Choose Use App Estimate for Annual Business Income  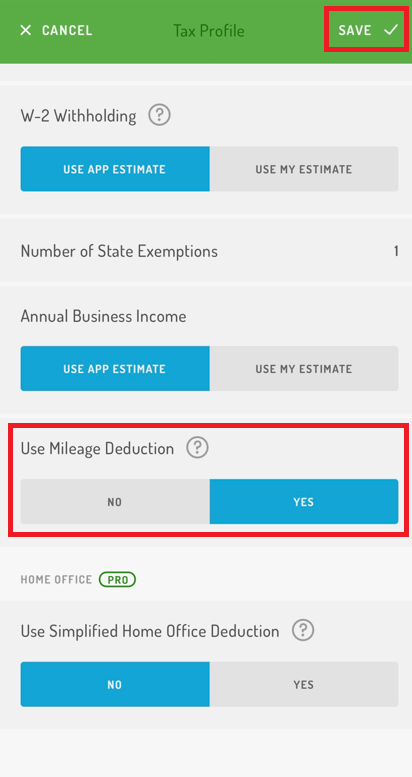pyautogui.click(x=115, y=369)
